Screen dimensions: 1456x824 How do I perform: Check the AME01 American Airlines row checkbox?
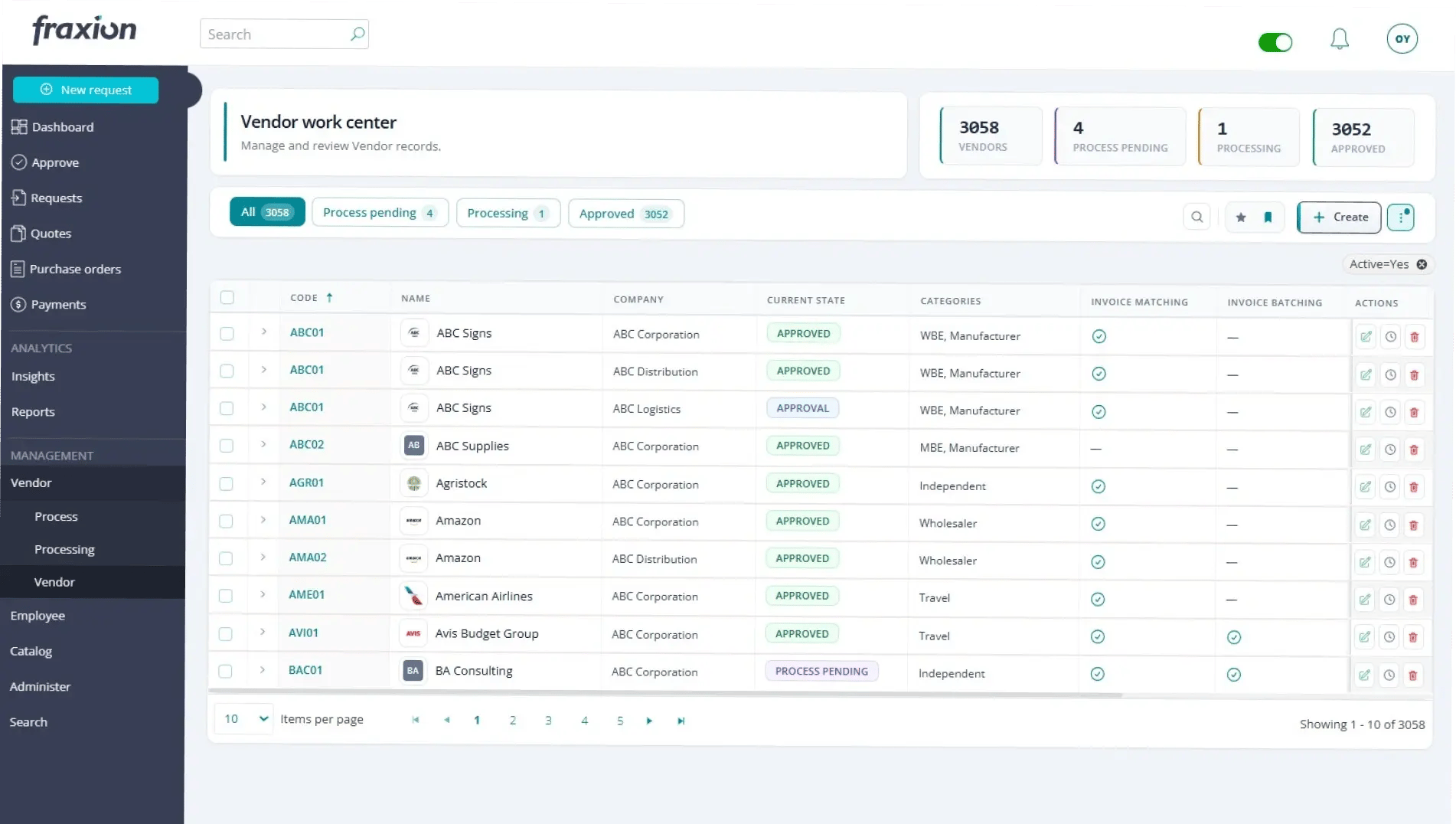226,596
